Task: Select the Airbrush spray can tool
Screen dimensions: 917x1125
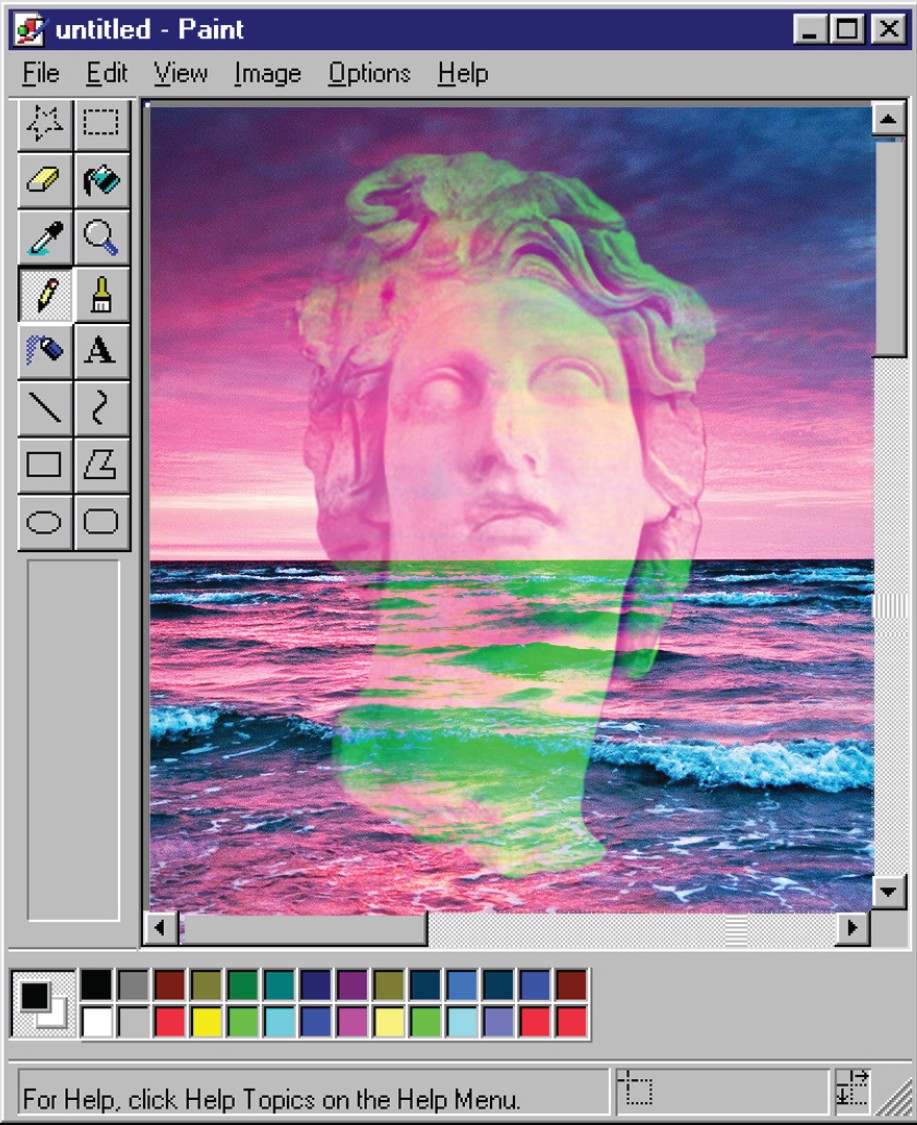Action: tap(46, 351)
